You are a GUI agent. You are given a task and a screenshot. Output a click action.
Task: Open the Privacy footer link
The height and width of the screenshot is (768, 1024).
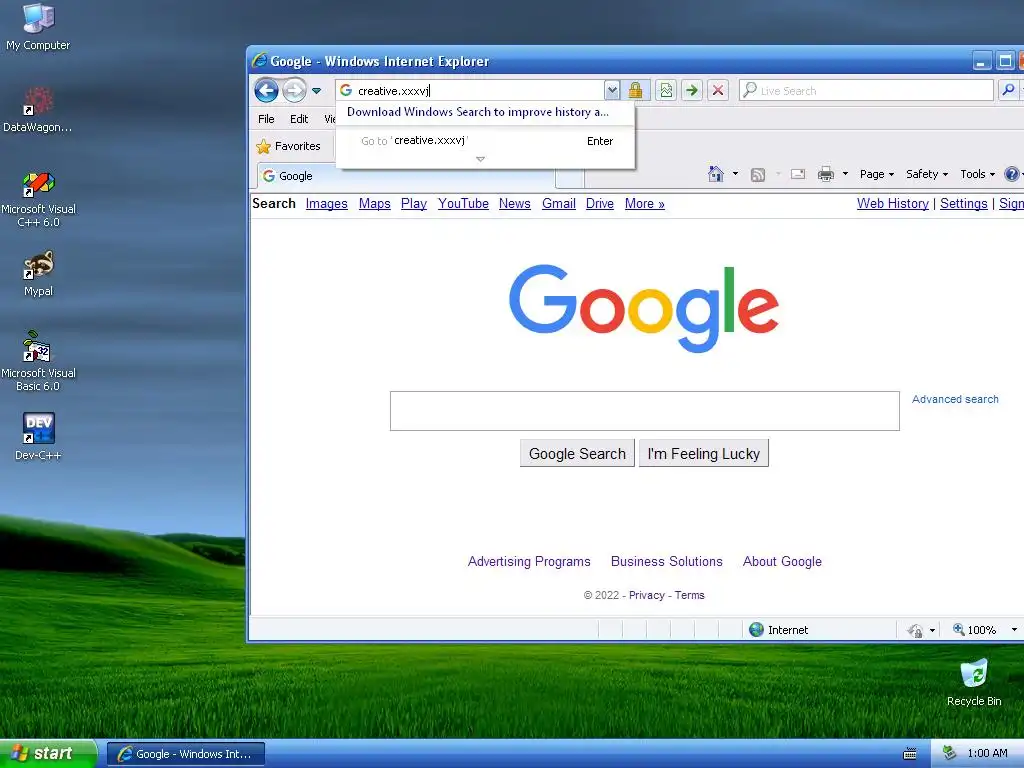(x=647, y=596)
